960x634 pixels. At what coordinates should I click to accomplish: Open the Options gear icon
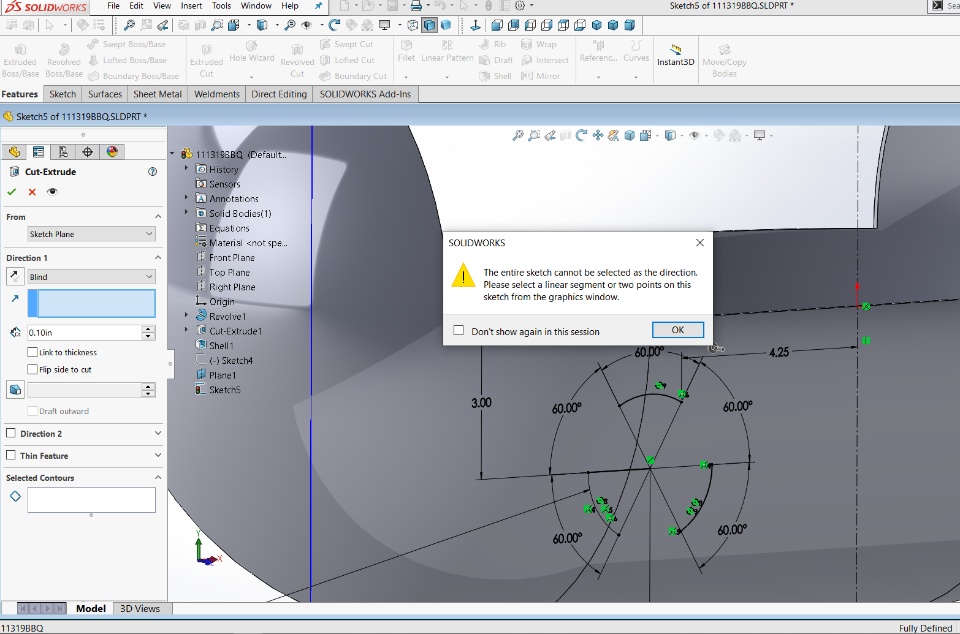520,6
